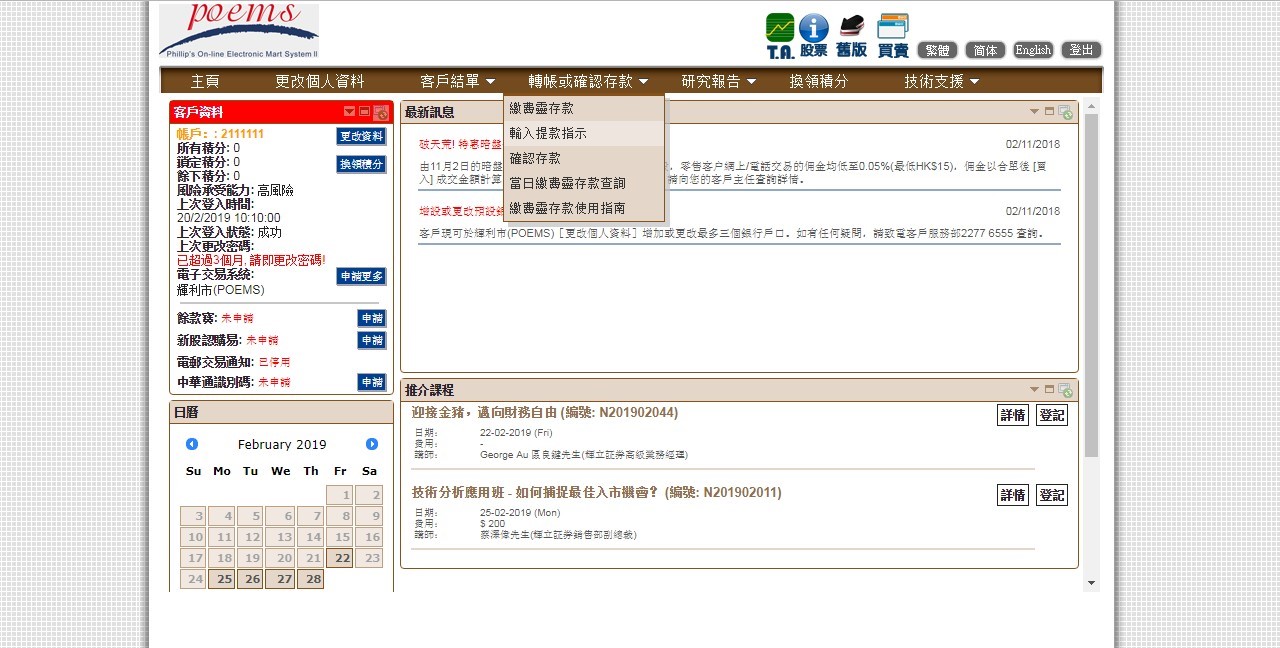The height and width of the screenshot is (648, 1280).
Task: Click the 股票 stock info icon
Action: tap(814, 30)
